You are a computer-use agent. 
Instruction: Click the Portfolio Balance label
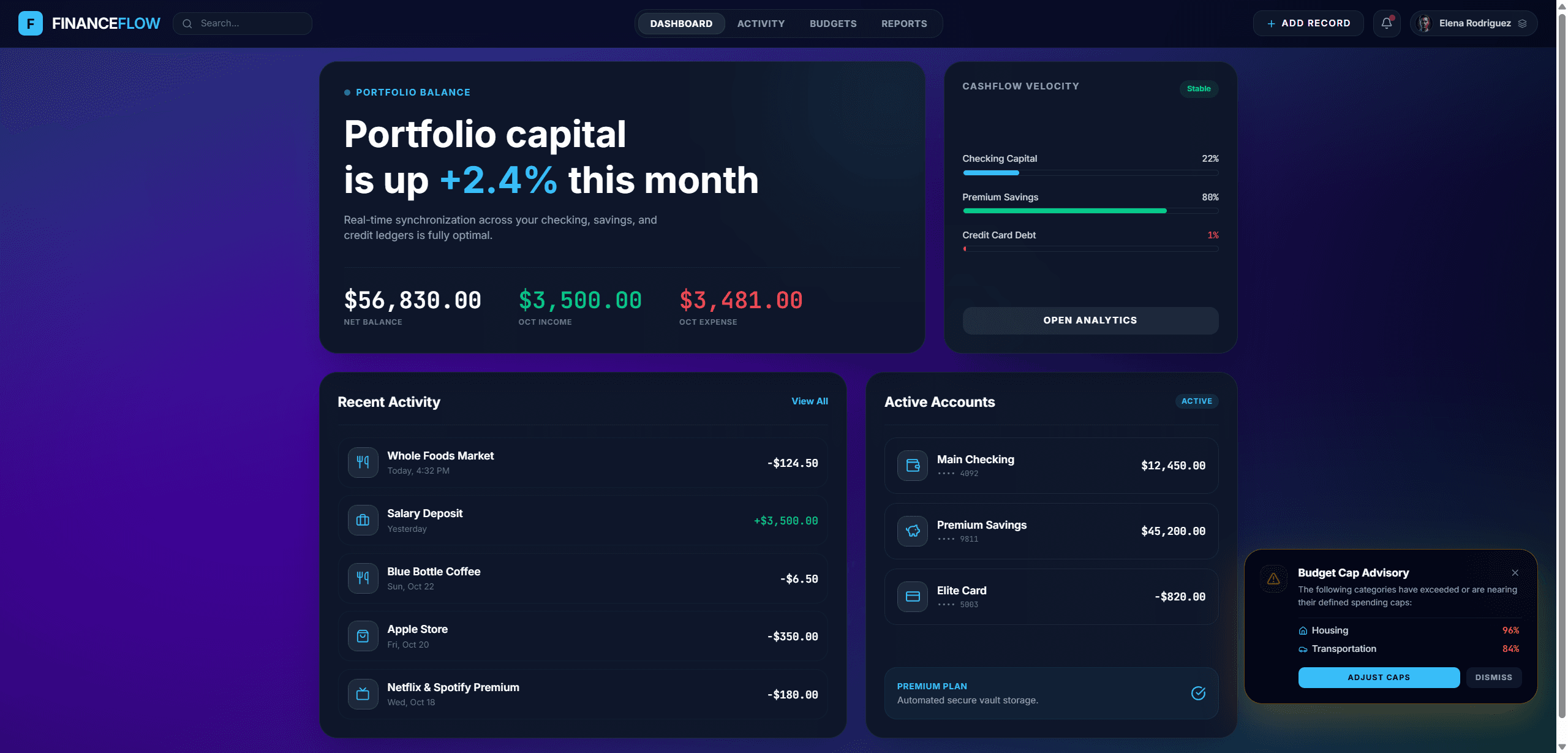pyautogui.click(x=413, y=93)
